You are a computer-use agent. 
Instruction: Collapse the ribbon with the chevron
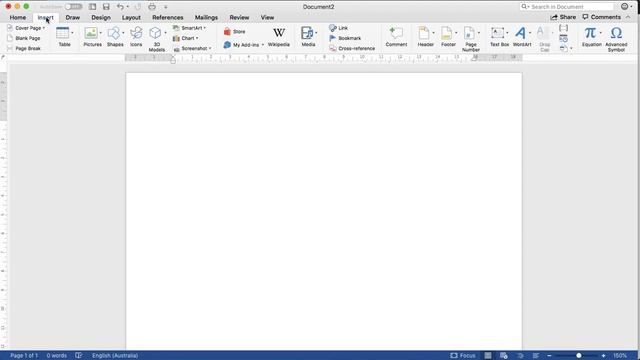[628, 17]
